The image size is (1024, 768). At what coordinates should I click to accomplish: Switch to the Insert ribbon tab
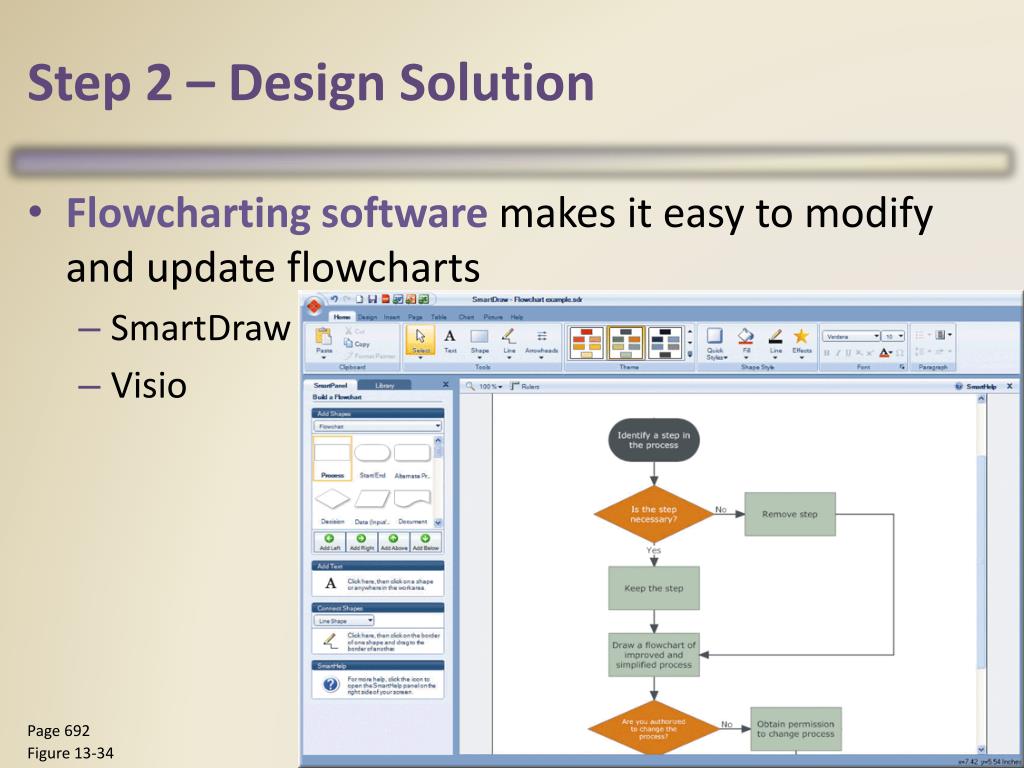click(x=392, y=317)
